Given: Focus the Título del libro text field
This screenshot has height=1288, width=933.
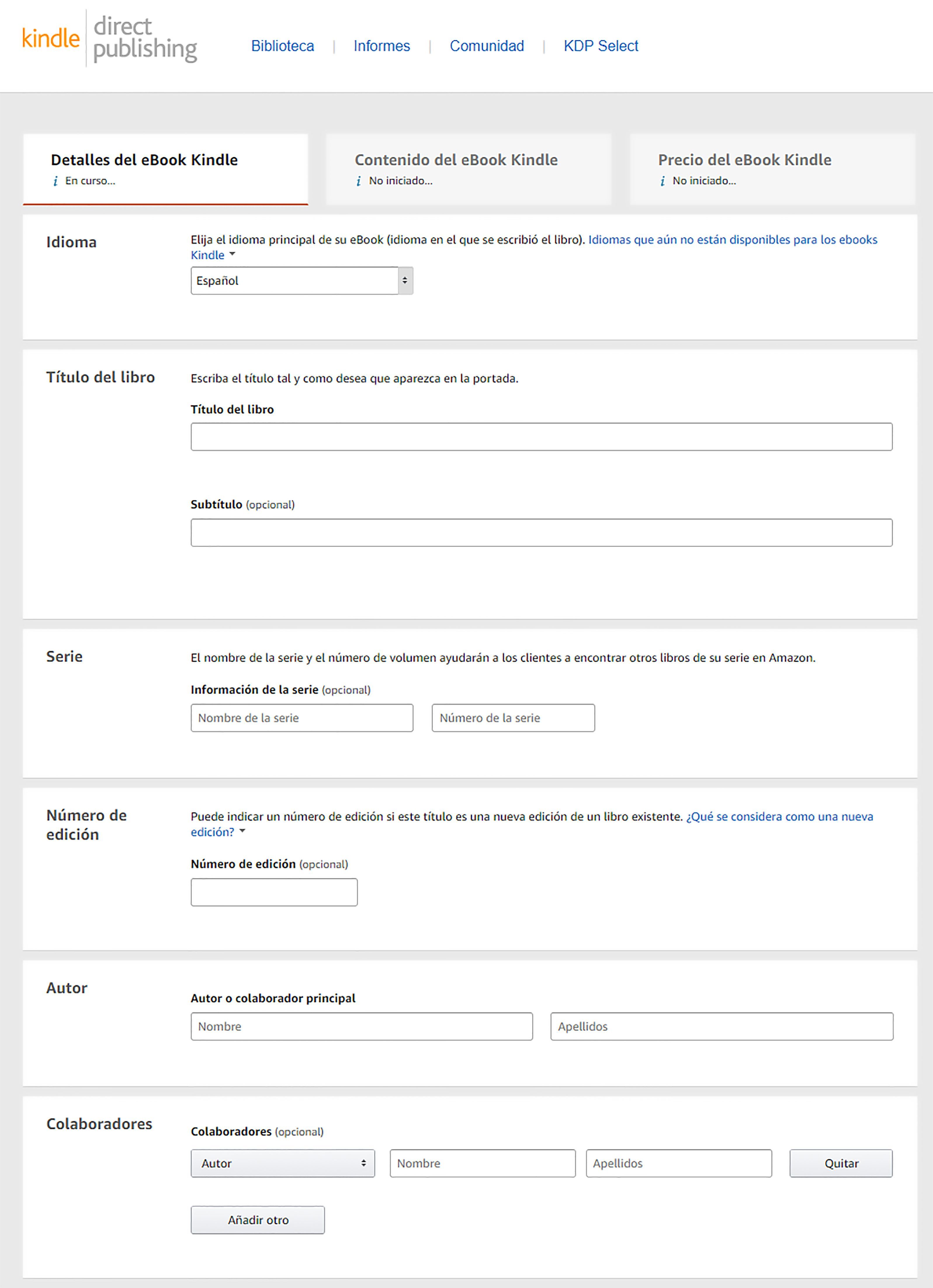Looking at the screenshot, I should 541,437.
